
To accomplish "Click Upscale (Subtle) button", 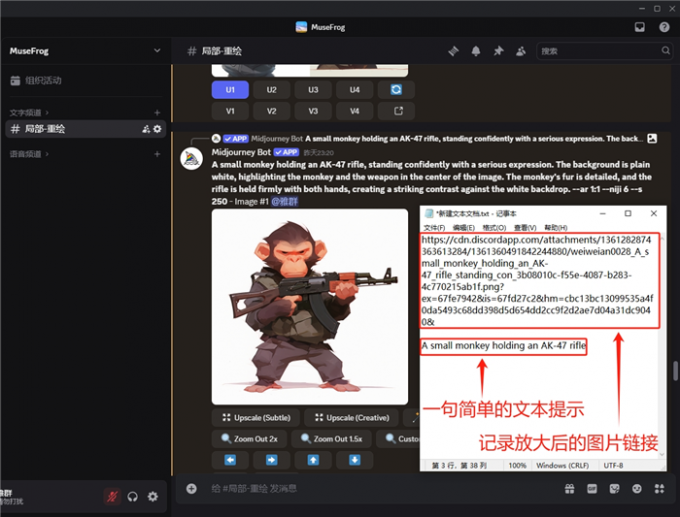I will (256, 418).
